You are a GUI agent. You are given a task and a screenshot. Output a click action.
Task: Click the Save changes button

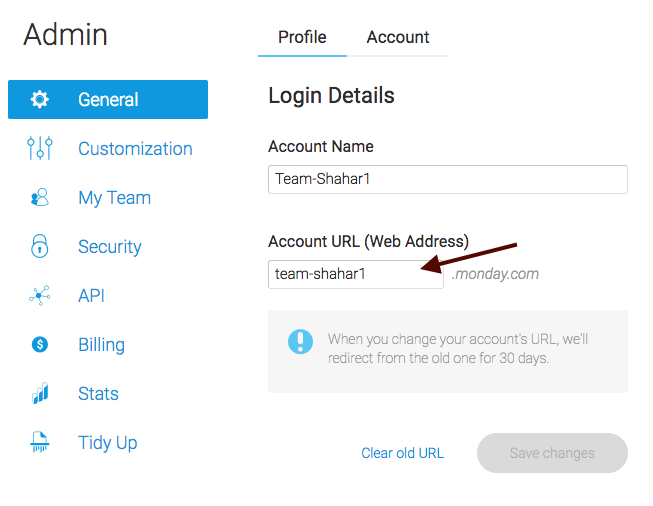click(x=552, y=453)
